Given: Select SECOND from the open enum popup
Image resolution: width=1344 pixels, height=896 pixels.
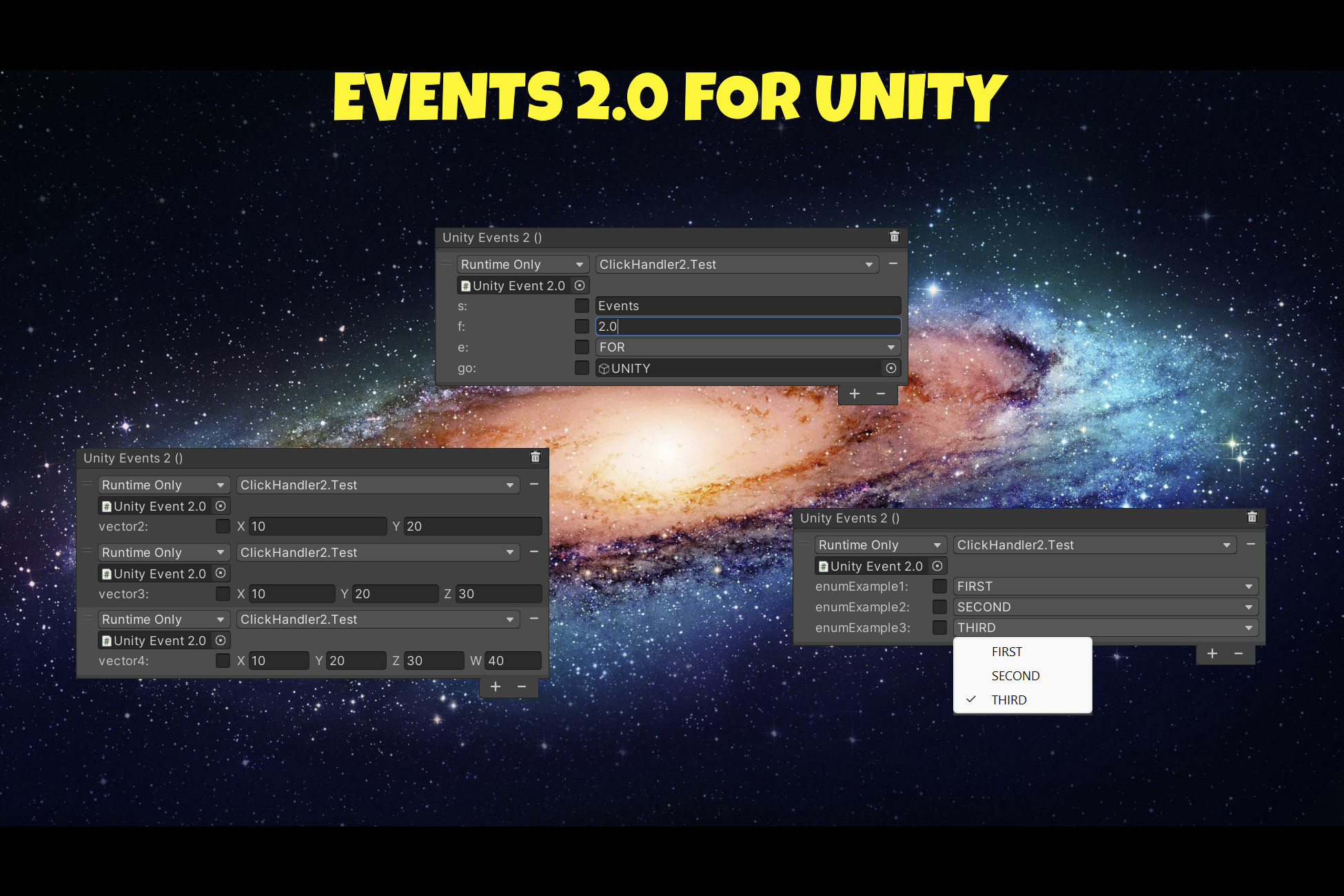Looking at the screenshot, I should 1015,675.
